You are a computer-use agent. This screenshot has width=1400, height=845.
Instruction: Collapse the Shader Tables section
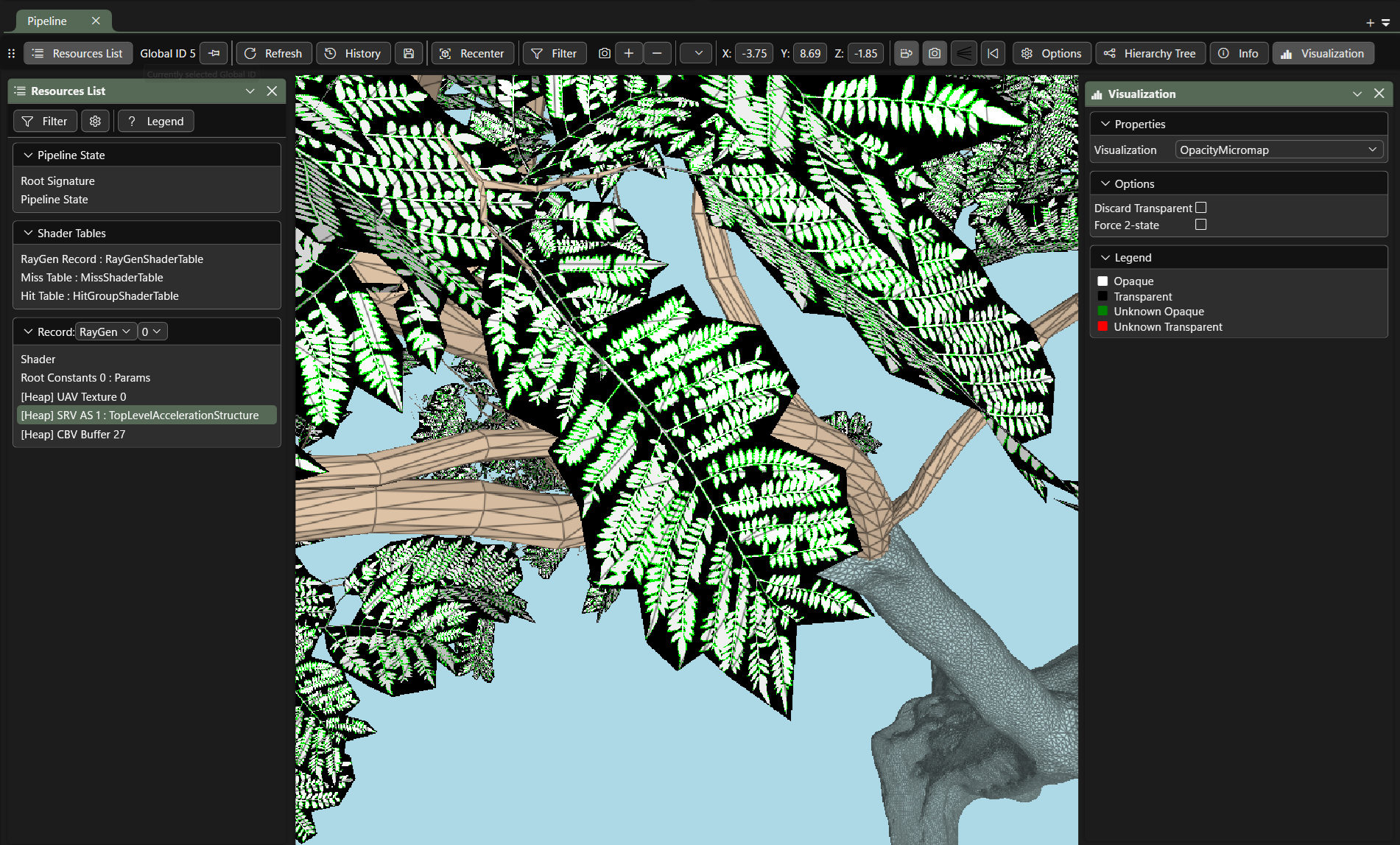29,233
